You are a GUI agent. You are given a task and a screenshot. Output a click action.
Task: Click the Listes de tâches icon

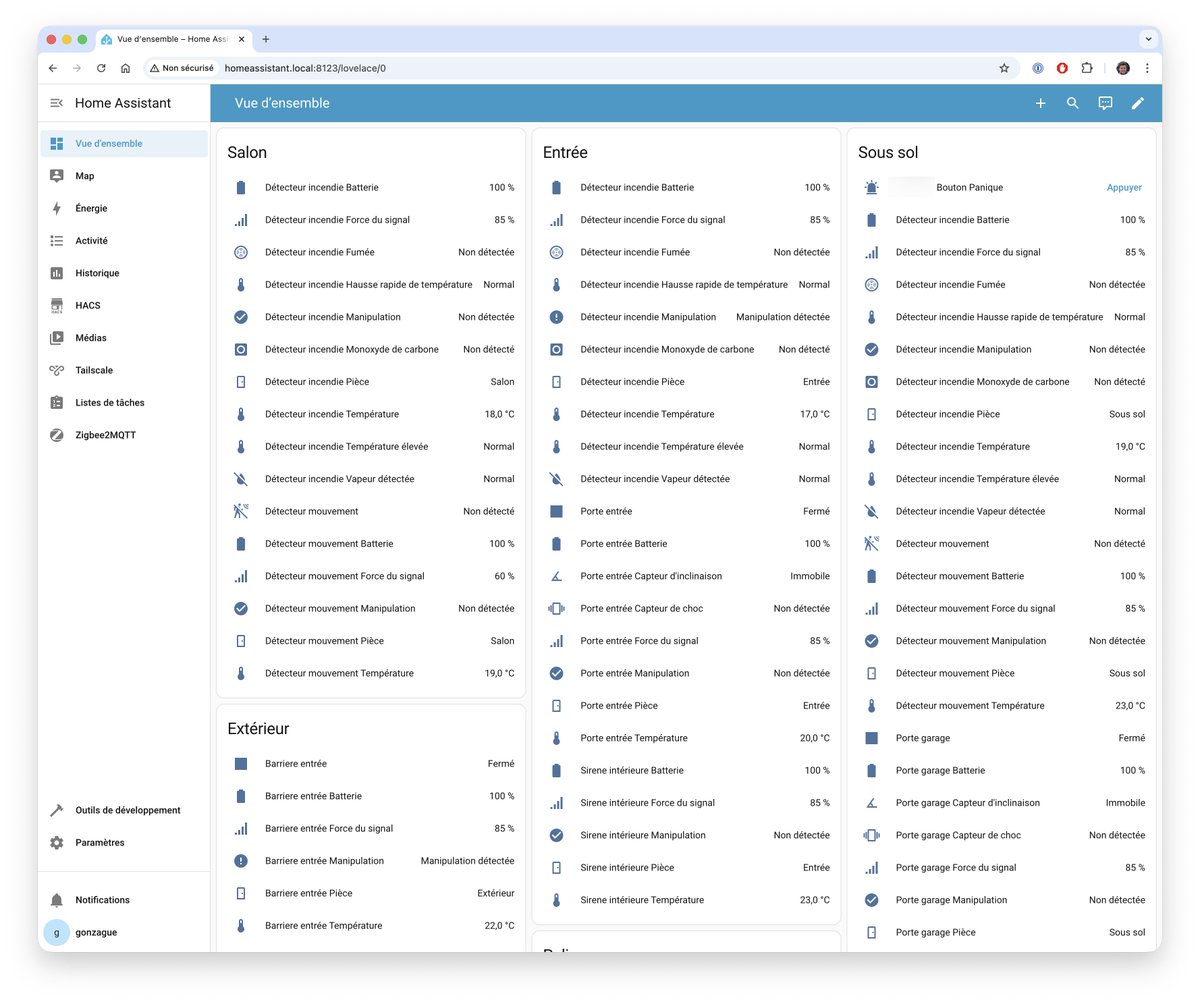pos(57,403)
